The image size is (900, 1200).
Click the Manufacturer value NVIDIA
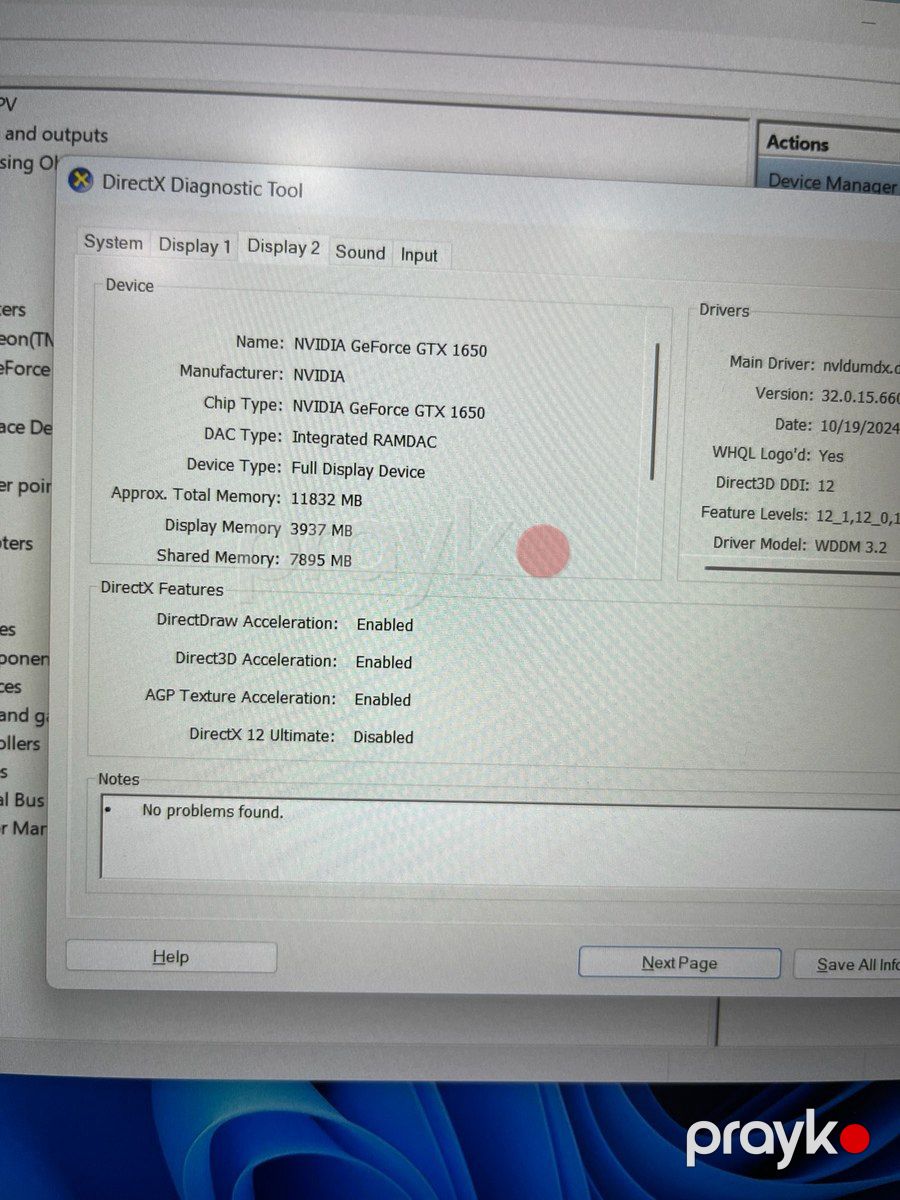pyautogui.click(x=318, y=376)
